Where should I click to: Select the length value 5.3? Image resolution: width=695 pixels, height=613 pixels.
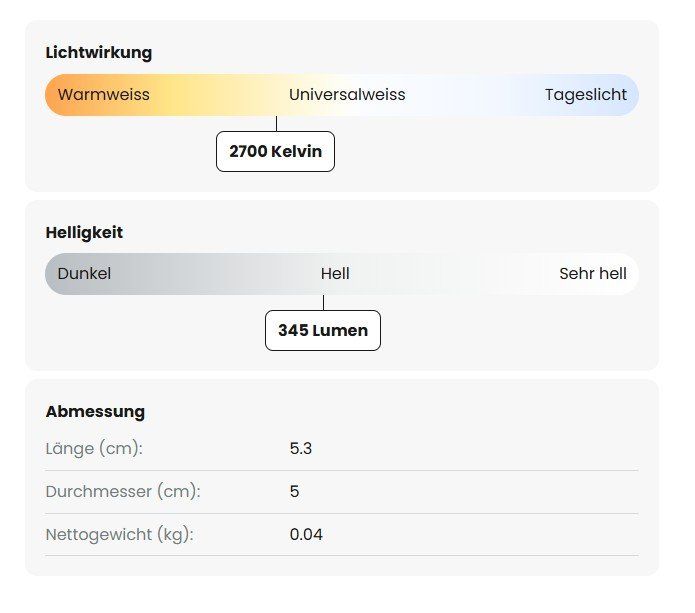pyautogui.click(x=301, y=449)
